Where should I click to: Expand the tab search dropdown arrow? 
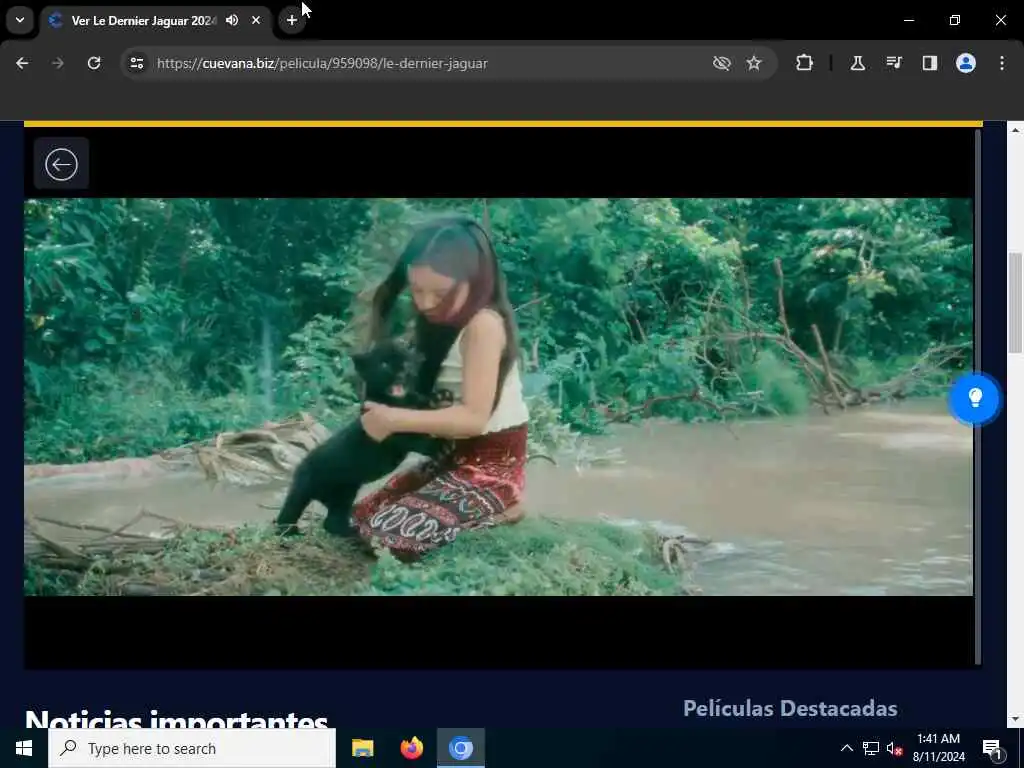(x=20, y=20)
